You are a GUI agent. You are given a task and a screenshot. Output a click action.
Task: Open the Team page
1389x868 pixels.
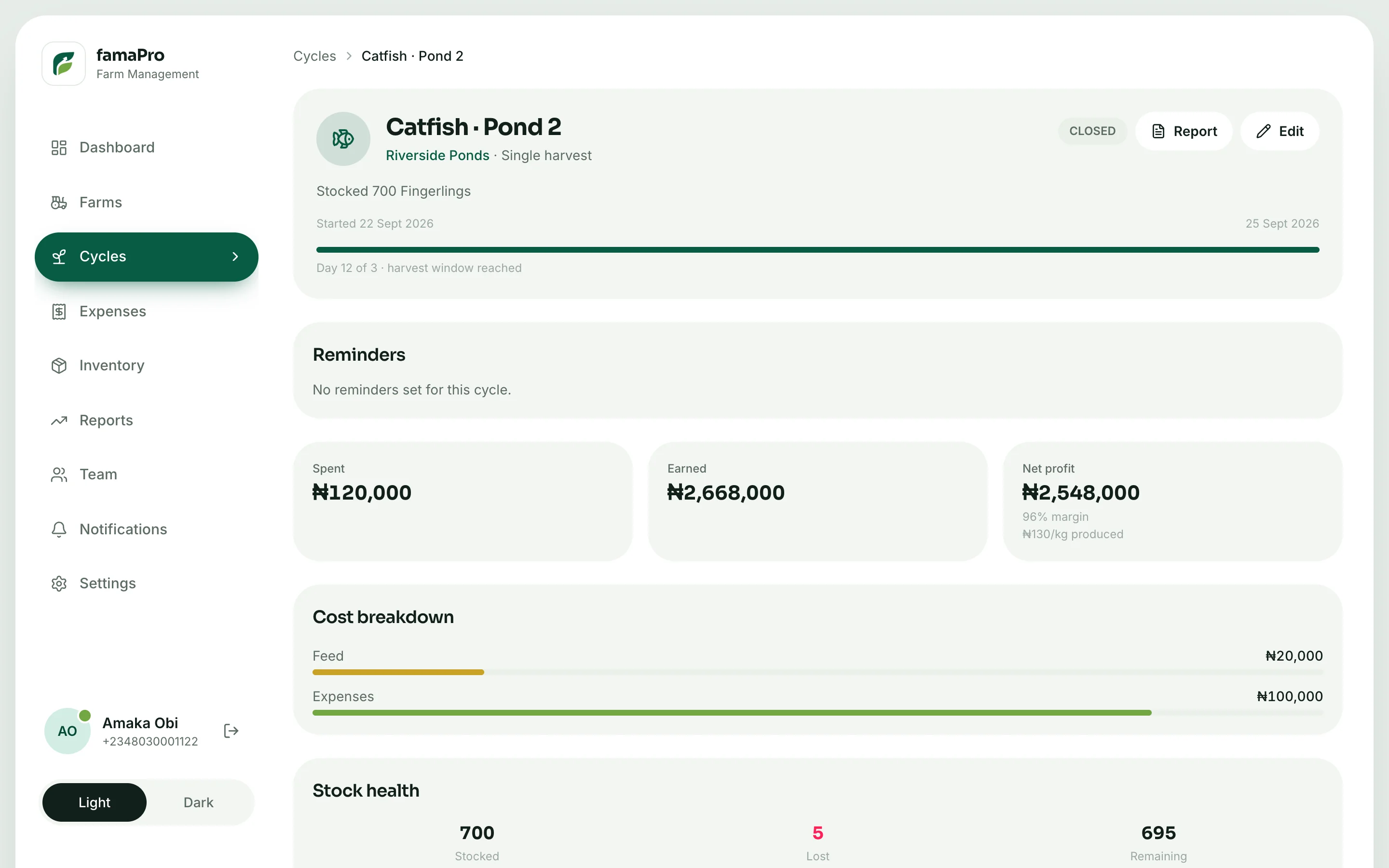pyautogui.click(x=146, y=475)
